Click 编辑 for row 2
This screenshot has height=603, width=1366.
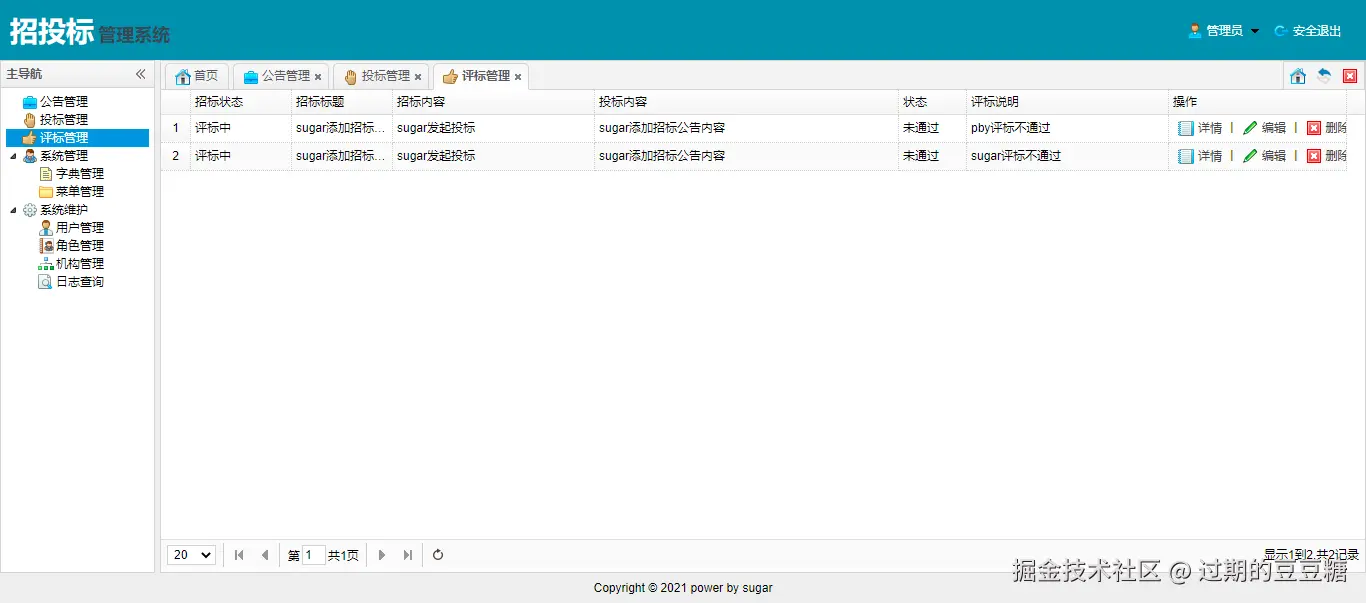pyautogui.click(x=1264, y=156)
